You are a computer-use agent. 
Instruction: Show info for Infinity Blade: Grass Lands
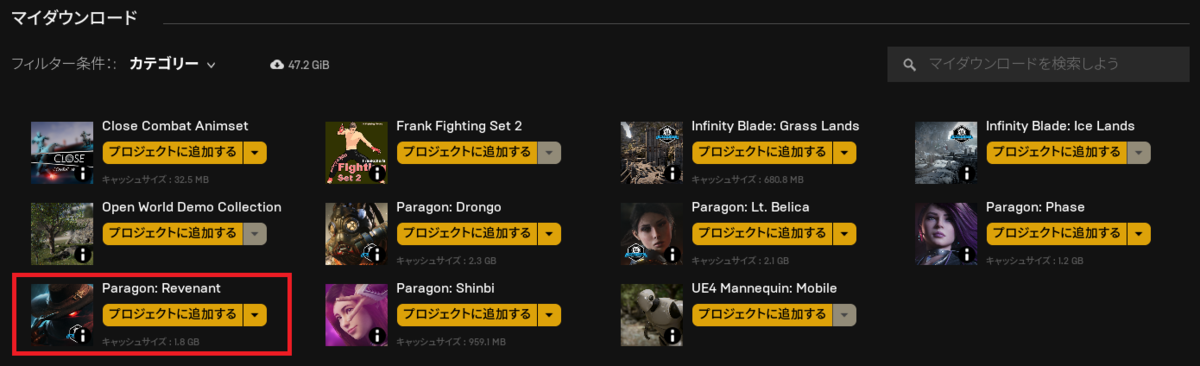pyautogui.click(x=673, y=174)
